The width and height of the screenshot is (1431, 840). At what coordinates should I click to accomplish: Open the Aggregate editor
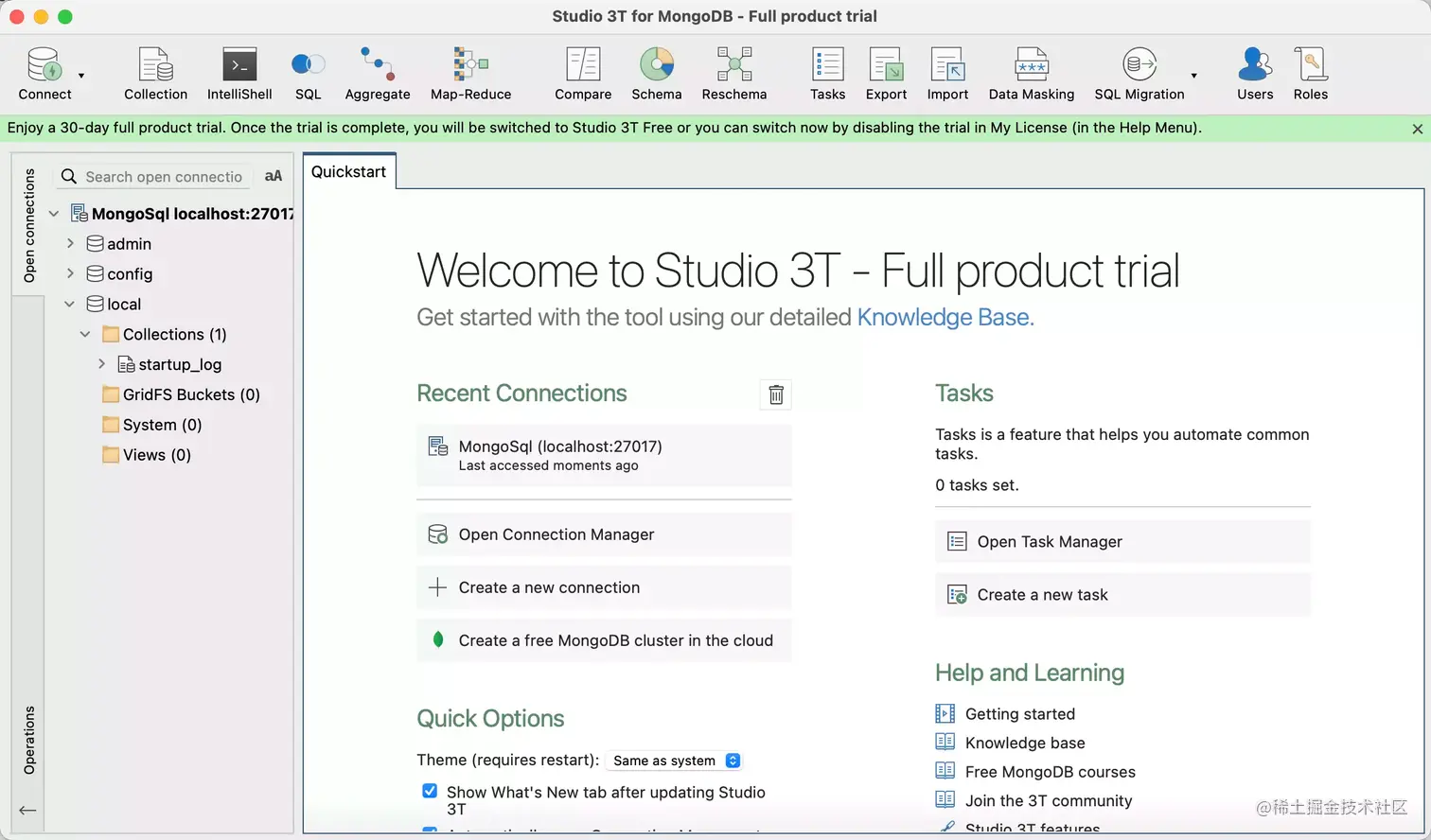point(378,73)
